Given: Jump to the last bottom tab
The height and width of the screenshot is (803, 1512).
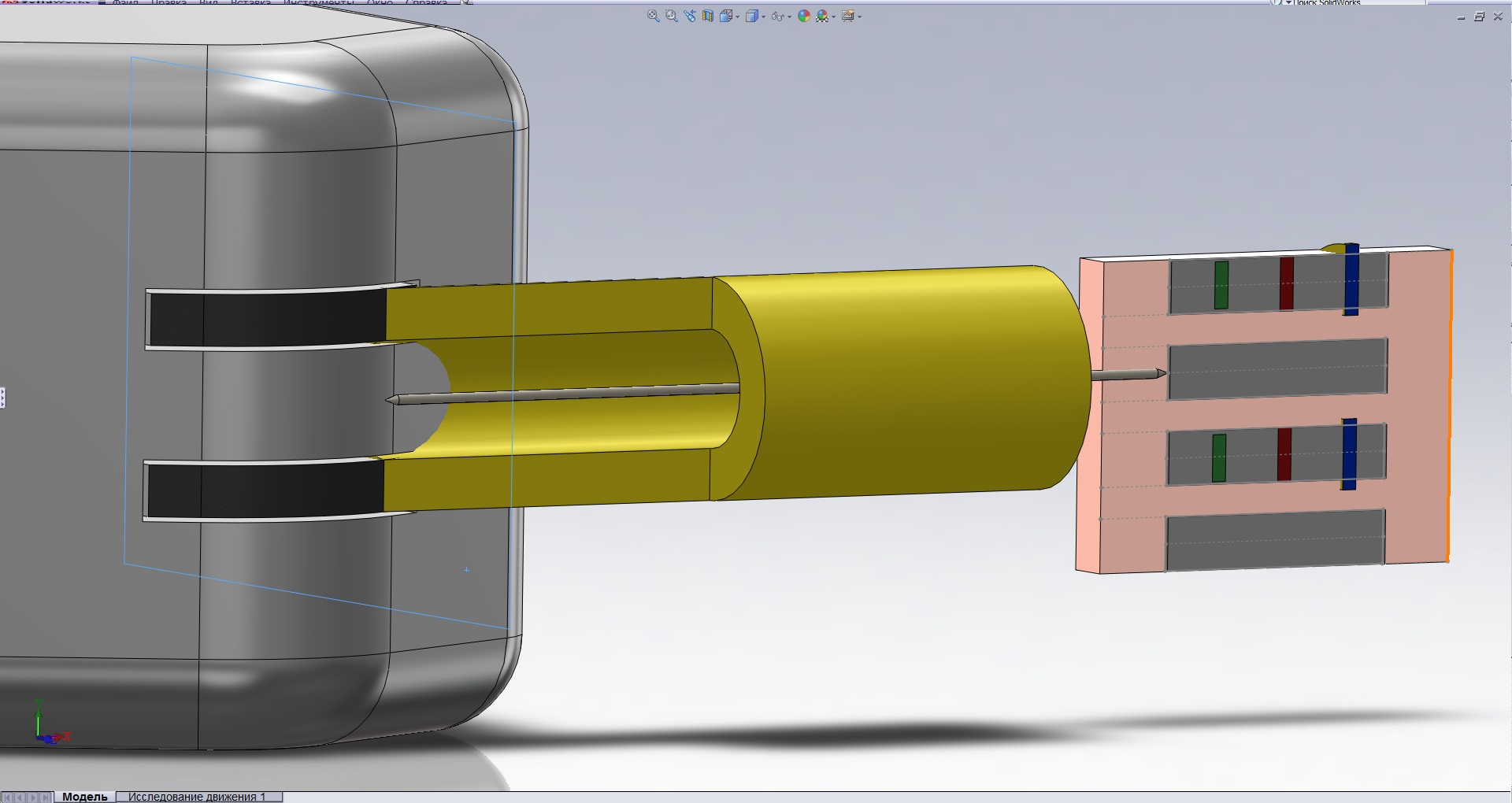Looking at the screenshot, I should [x=46, y=797].
